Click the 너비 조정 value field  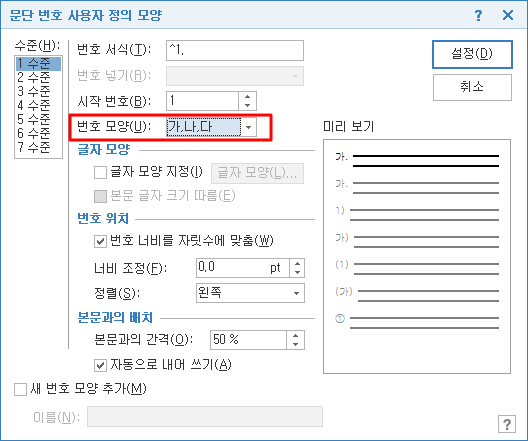[242, 268]
